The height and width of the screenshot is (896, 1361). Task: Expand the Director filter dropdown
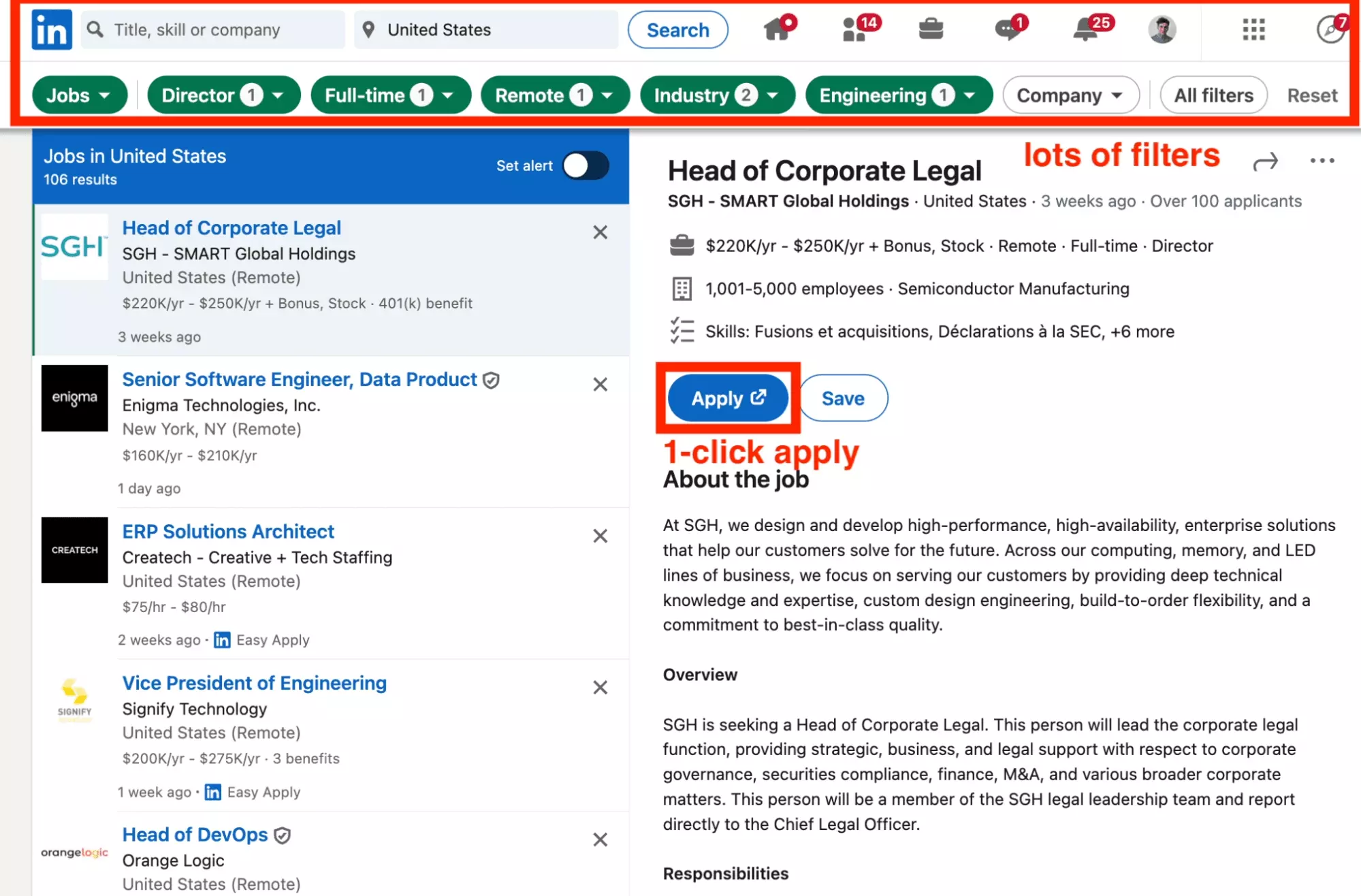click(x=223, y=95)
